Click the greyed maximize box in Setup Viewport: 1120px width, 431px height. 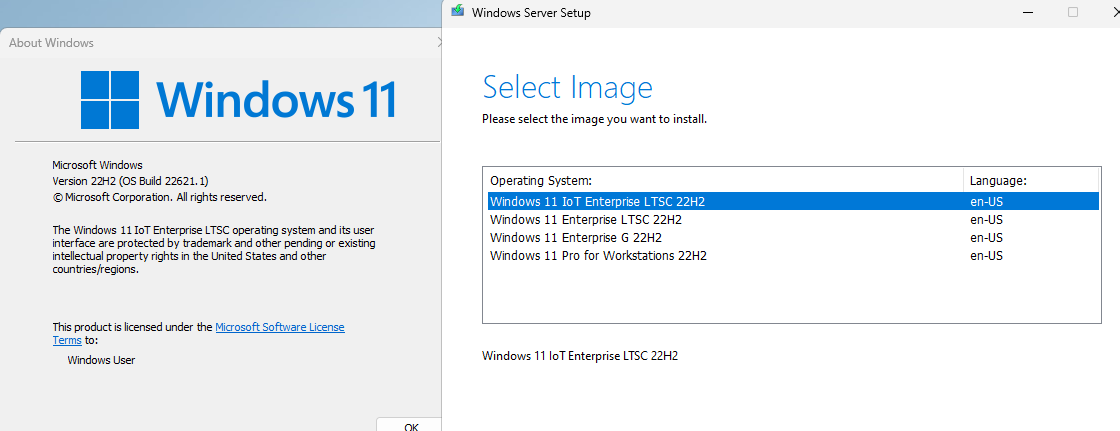pos(1073,12)
